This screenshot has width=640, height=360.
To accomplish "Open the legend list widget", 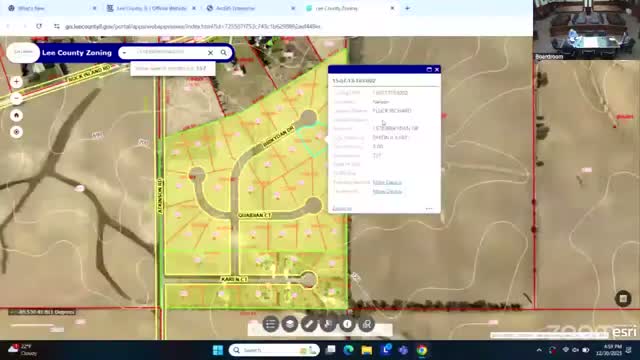I will (x=270, y=324).
